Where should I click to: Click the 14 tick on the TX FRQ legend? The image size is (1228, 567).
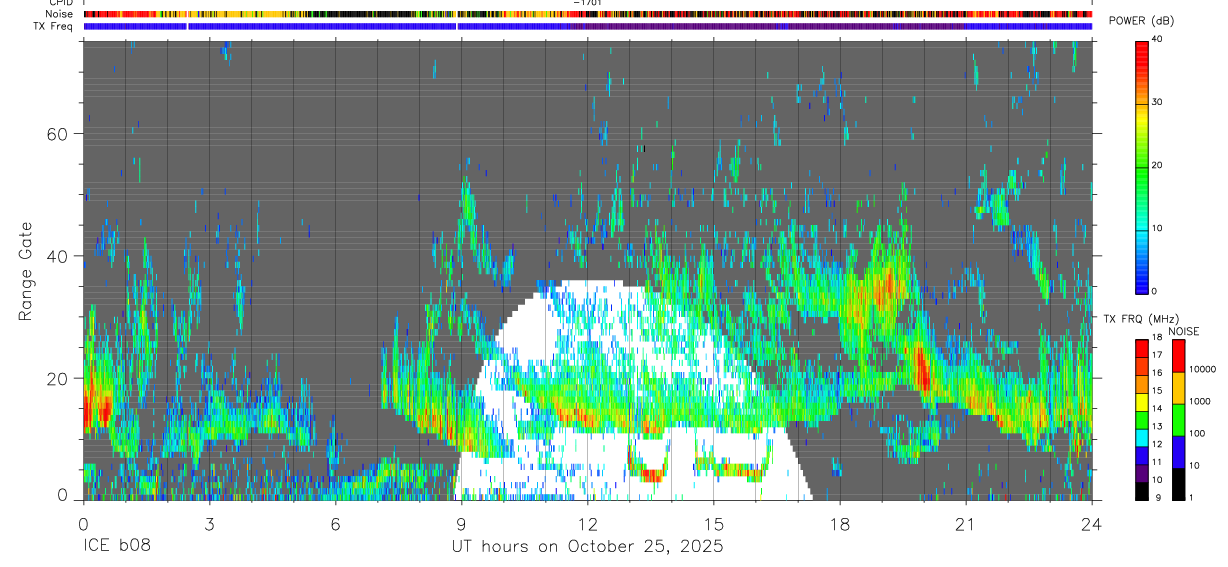1157,409
